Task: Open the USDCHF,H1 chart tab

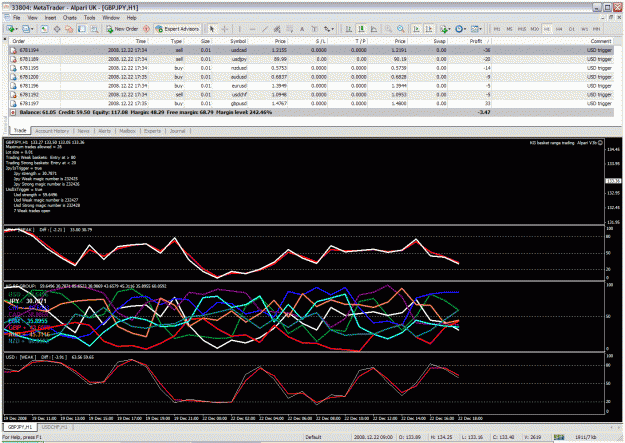Action: (55, 427)
